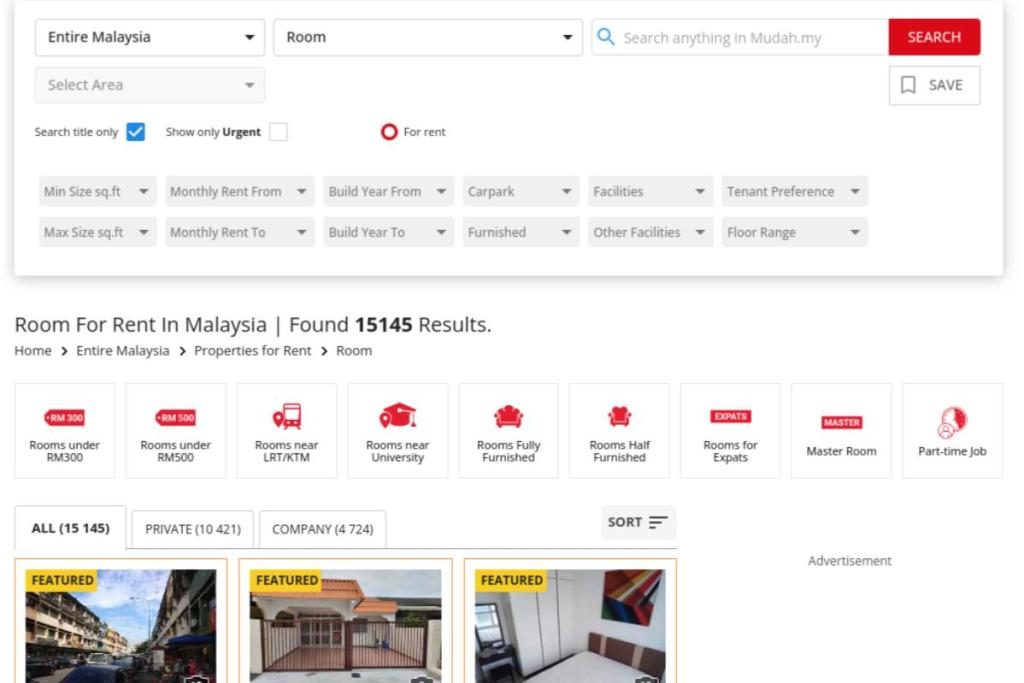Open the Select Area dropdown
This screenshot has width=1024, height=683.
click(x=148, y=85)
